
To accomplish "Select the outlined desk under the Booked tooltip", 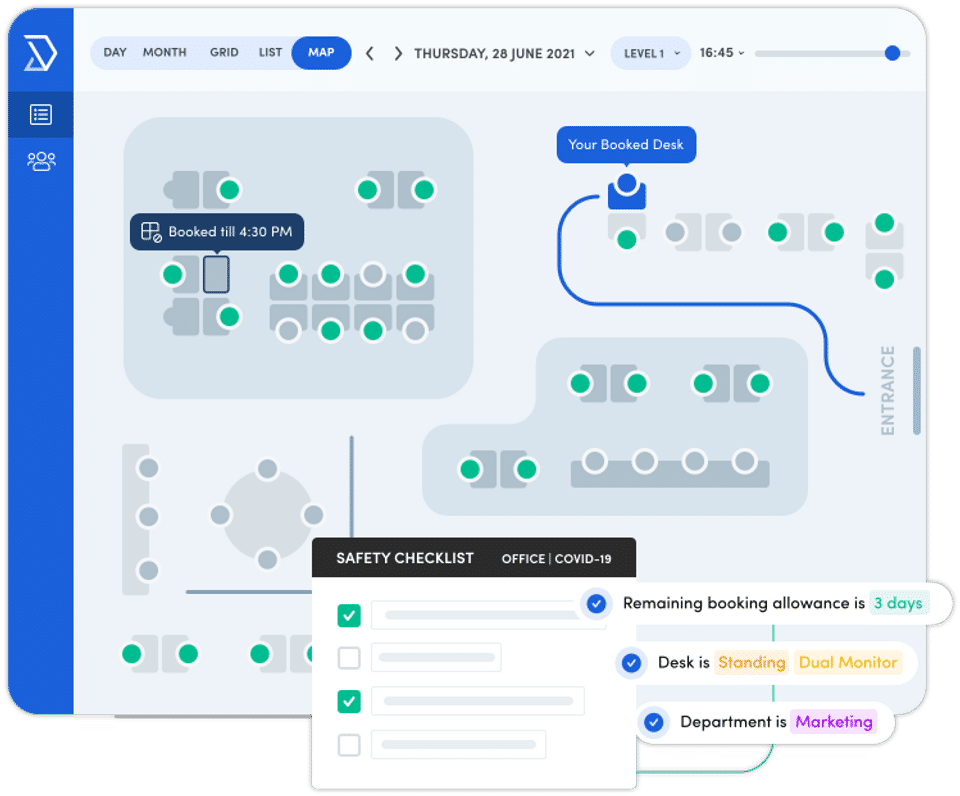I will 216,274.
